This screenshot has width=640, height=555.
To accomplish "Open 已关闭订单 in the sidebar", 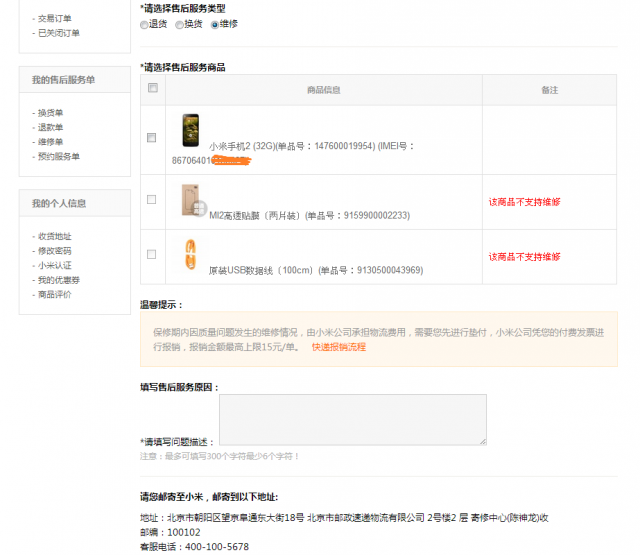I will 59,33.
